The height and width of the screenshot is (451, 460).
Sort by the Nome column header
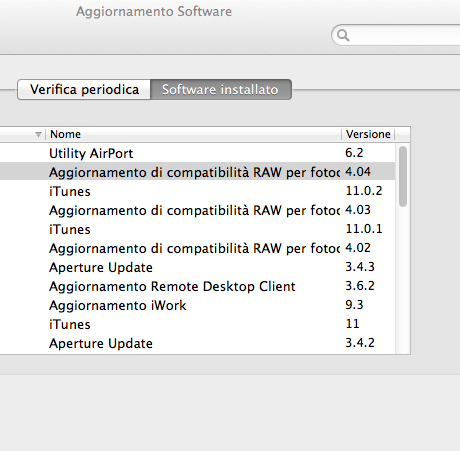tap(194, 134)
